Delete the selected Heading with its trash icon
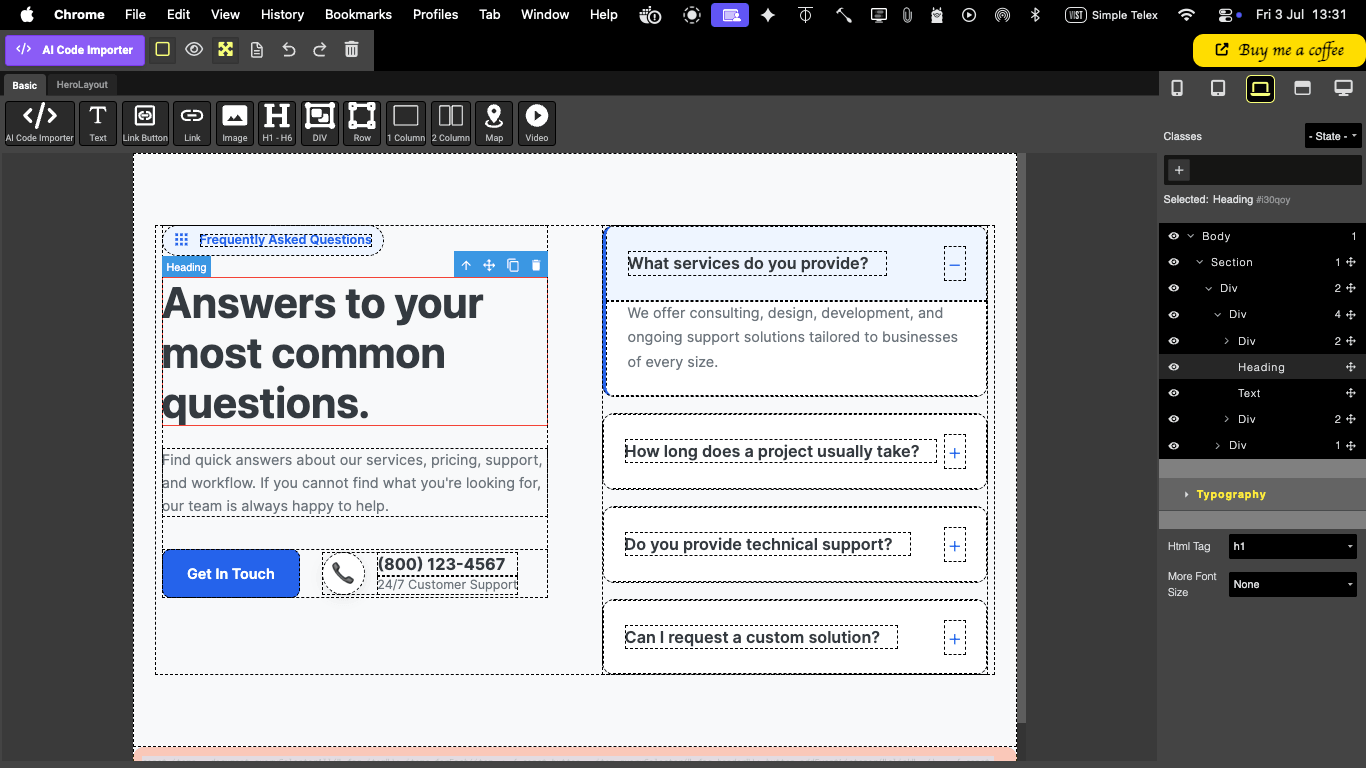 pyautogui.click(x=536, y=265)
